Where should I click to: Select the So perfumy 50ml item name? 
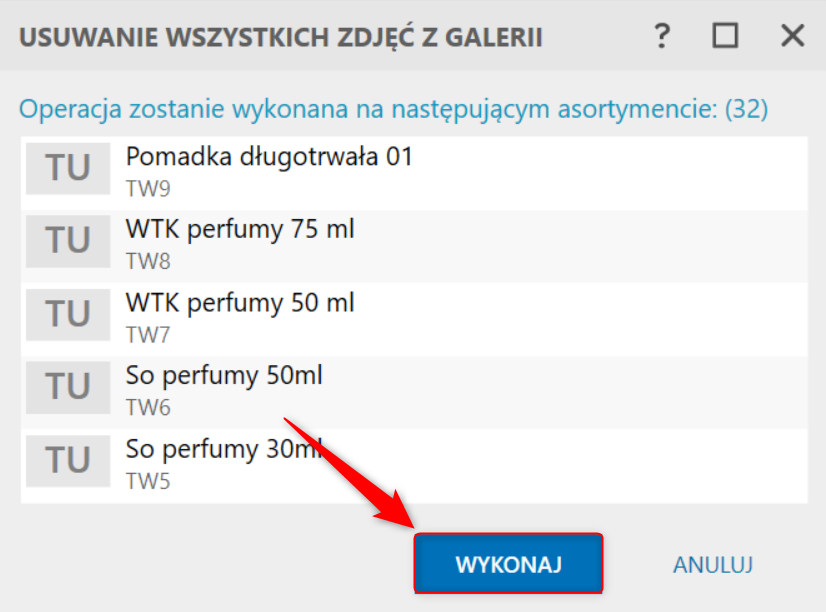pos(224,377)
